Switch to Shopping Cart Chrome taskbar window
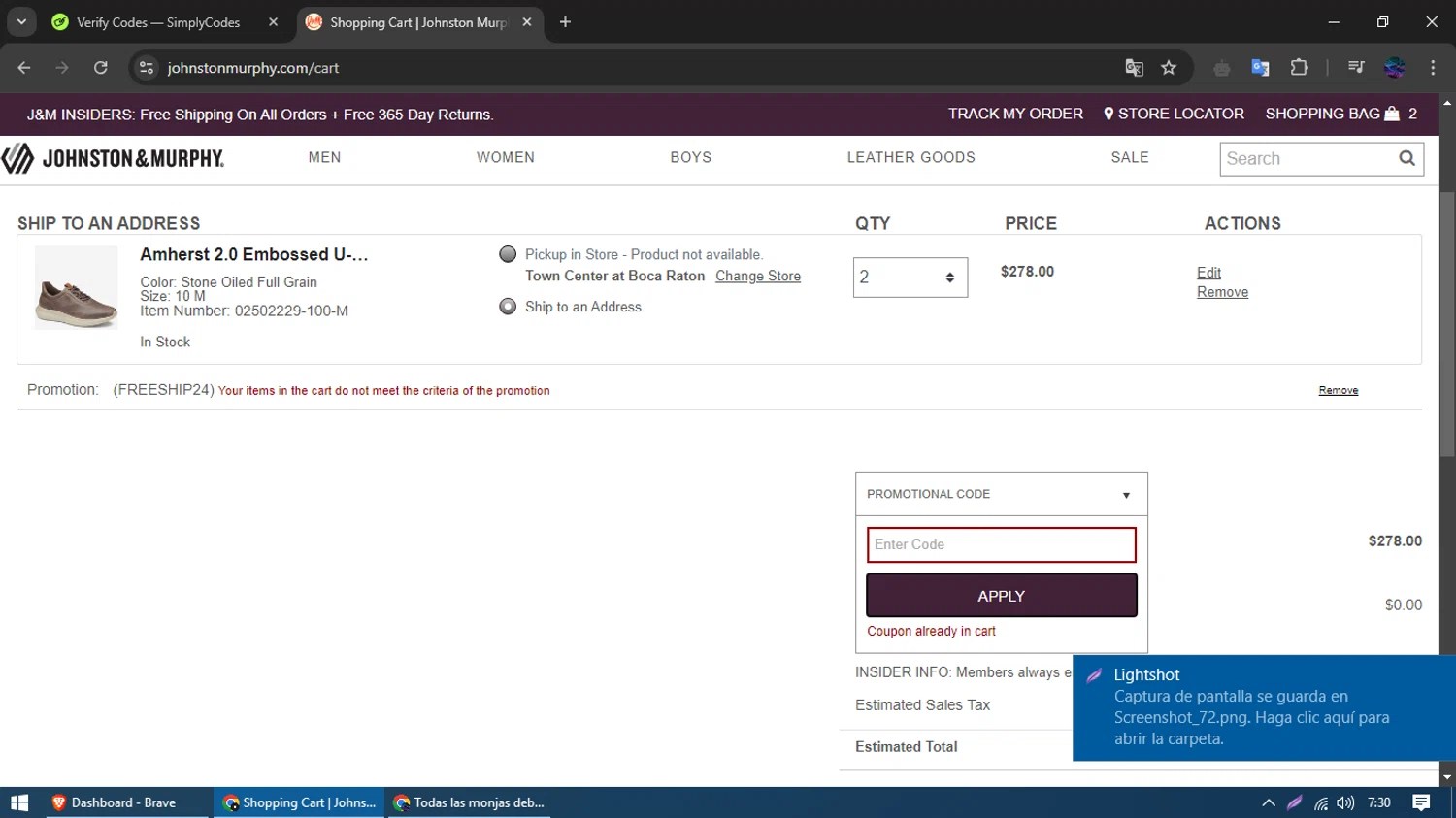Viewport: 1456px width, 818px height. coord(299,802)
